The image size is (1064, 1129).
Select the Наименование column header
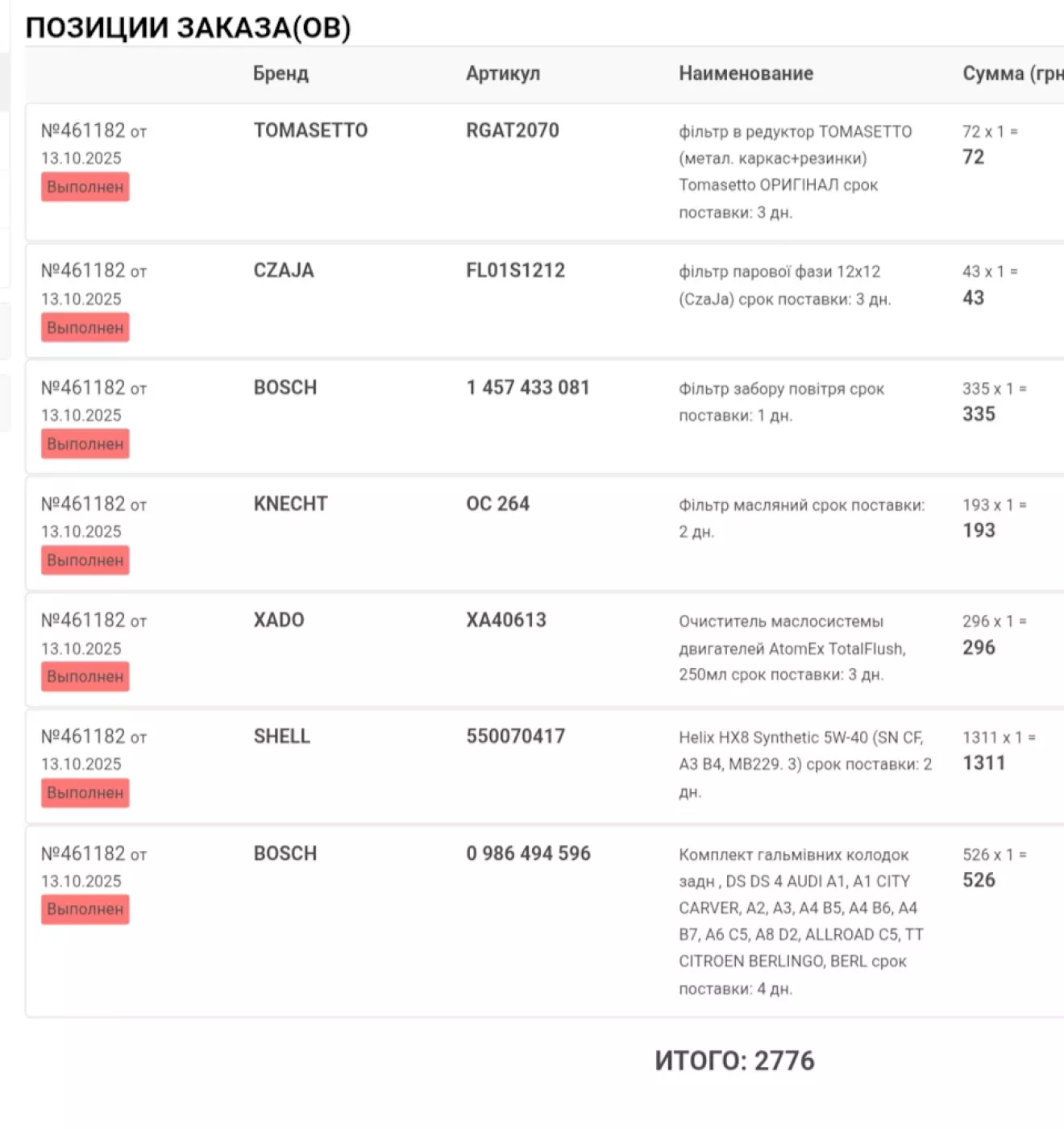(x=746, y=73)
